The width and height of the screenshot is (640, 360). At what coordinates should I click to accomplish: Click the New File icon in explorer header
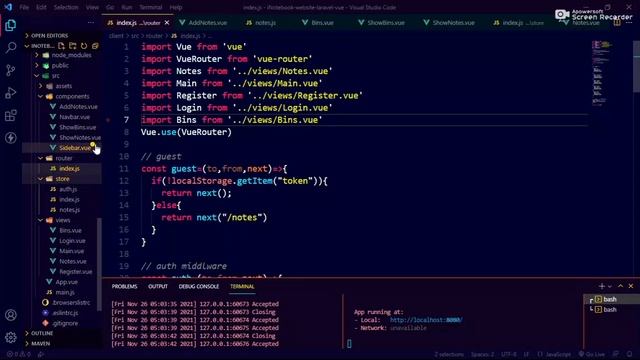(61, 46)
